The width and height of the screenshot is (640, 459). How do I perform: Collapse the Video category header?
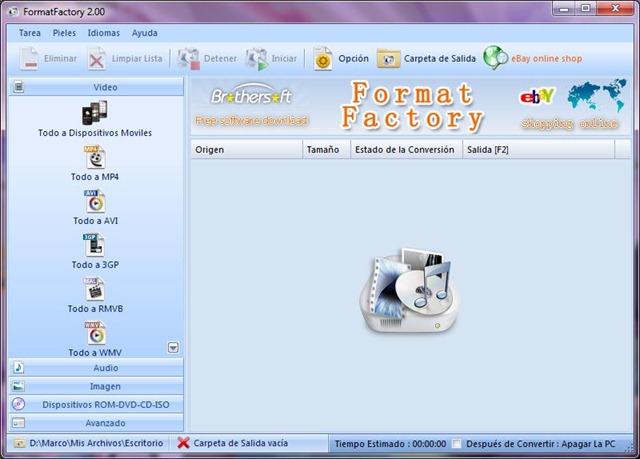(96, 87)
